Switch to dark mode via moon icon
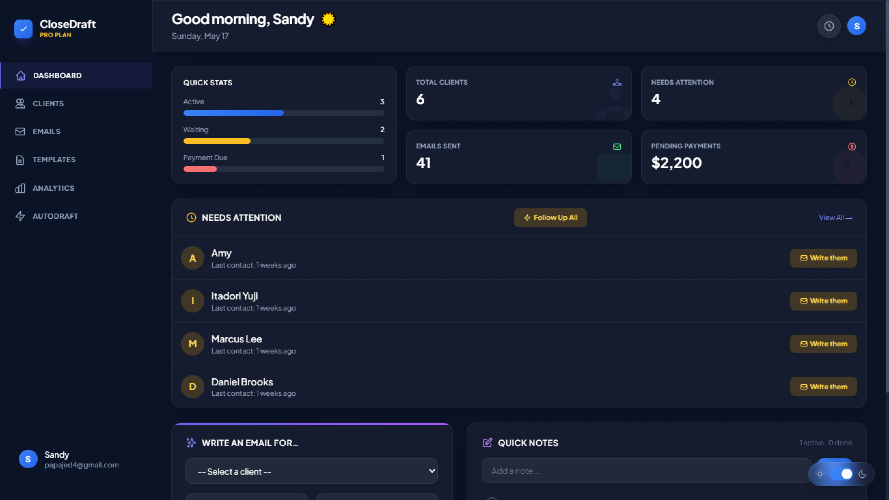Viewport: 889px width, 500px height. click(x=862, y=474)
